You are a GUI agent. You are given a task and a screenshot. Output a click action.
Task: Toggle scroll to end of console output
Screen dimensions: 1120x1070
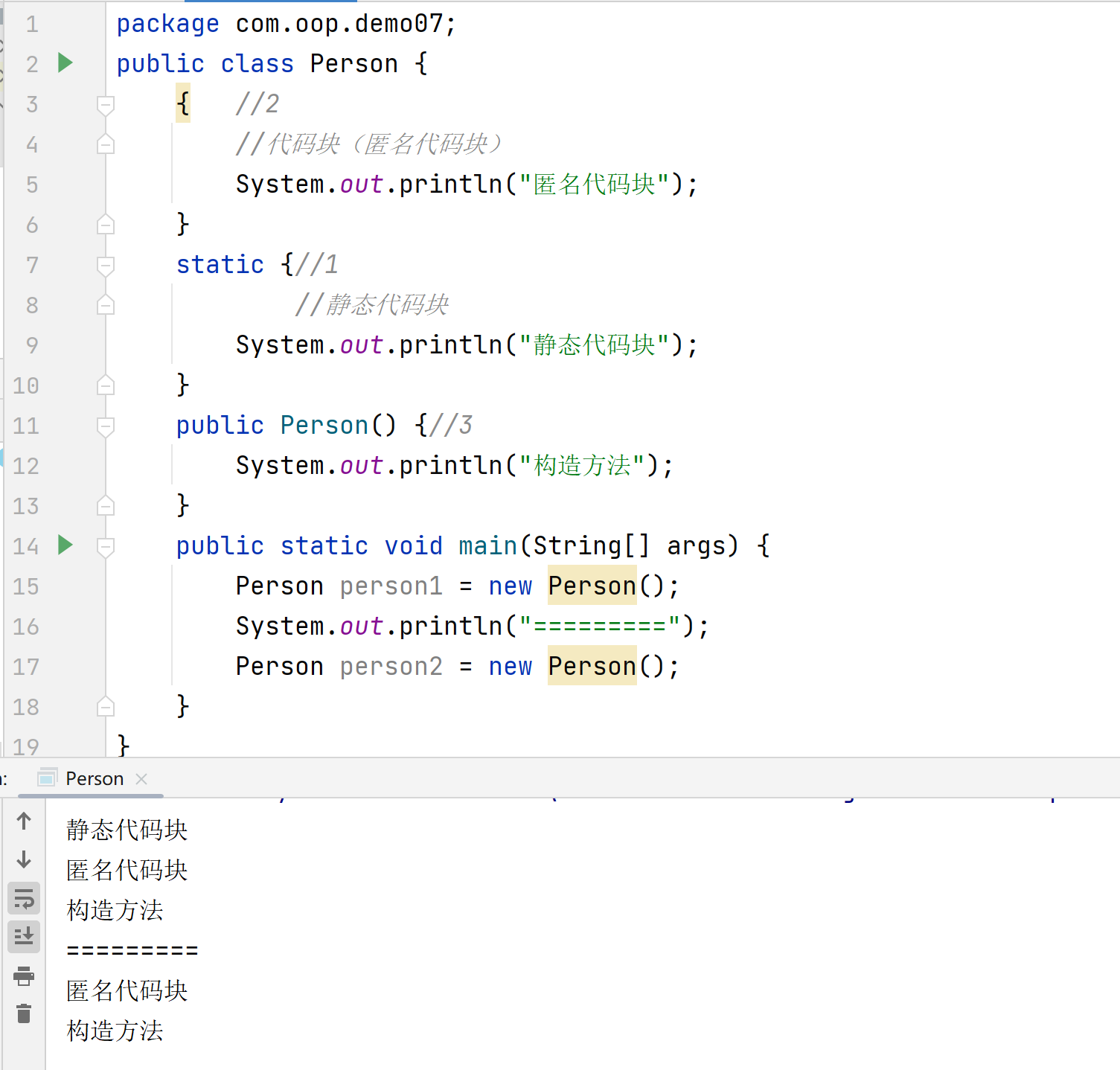click(x=24, y=936)
